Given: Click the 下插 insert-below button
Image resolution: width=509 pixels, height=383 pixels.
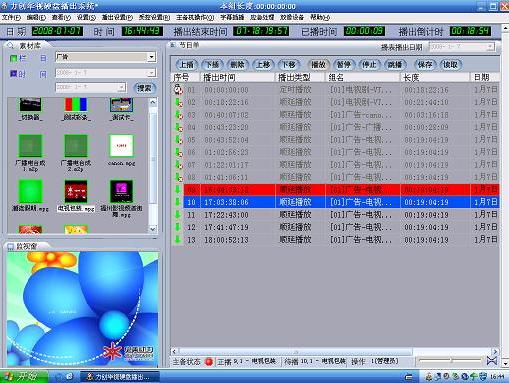Looking at the screenshot, I should [212, 65].
